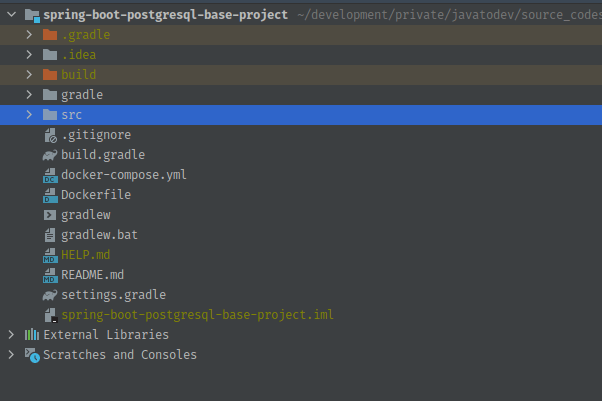602x401 pixels.
Task: Click the Scratches and Consoles clock icon
Action: 32,355
